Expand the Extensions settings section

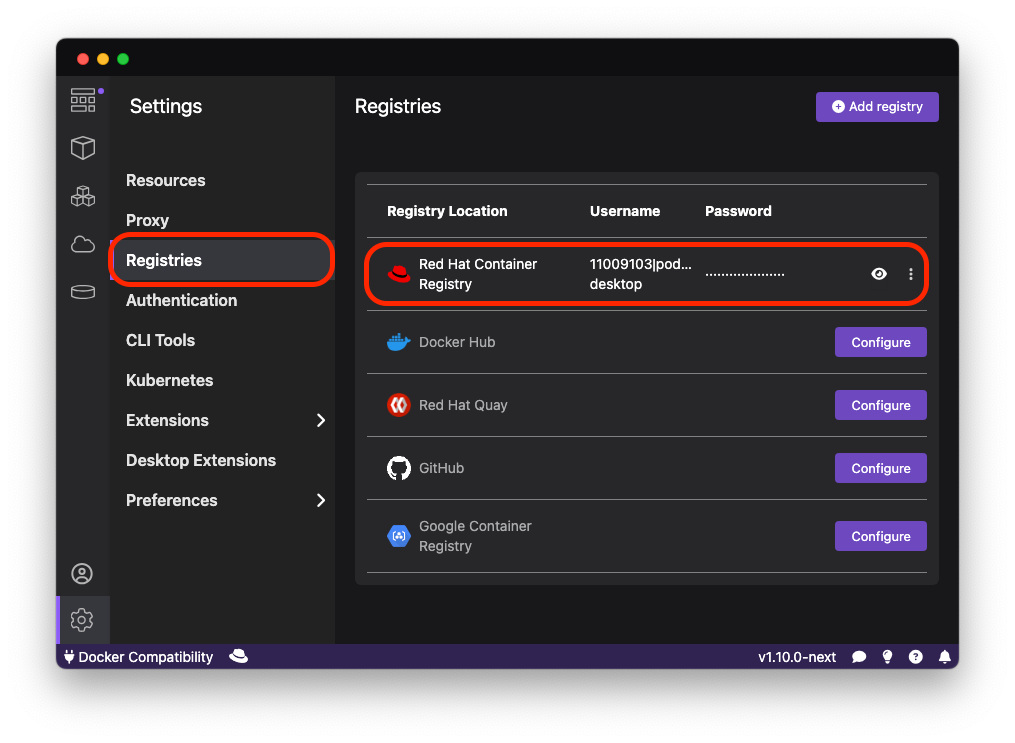320,421
